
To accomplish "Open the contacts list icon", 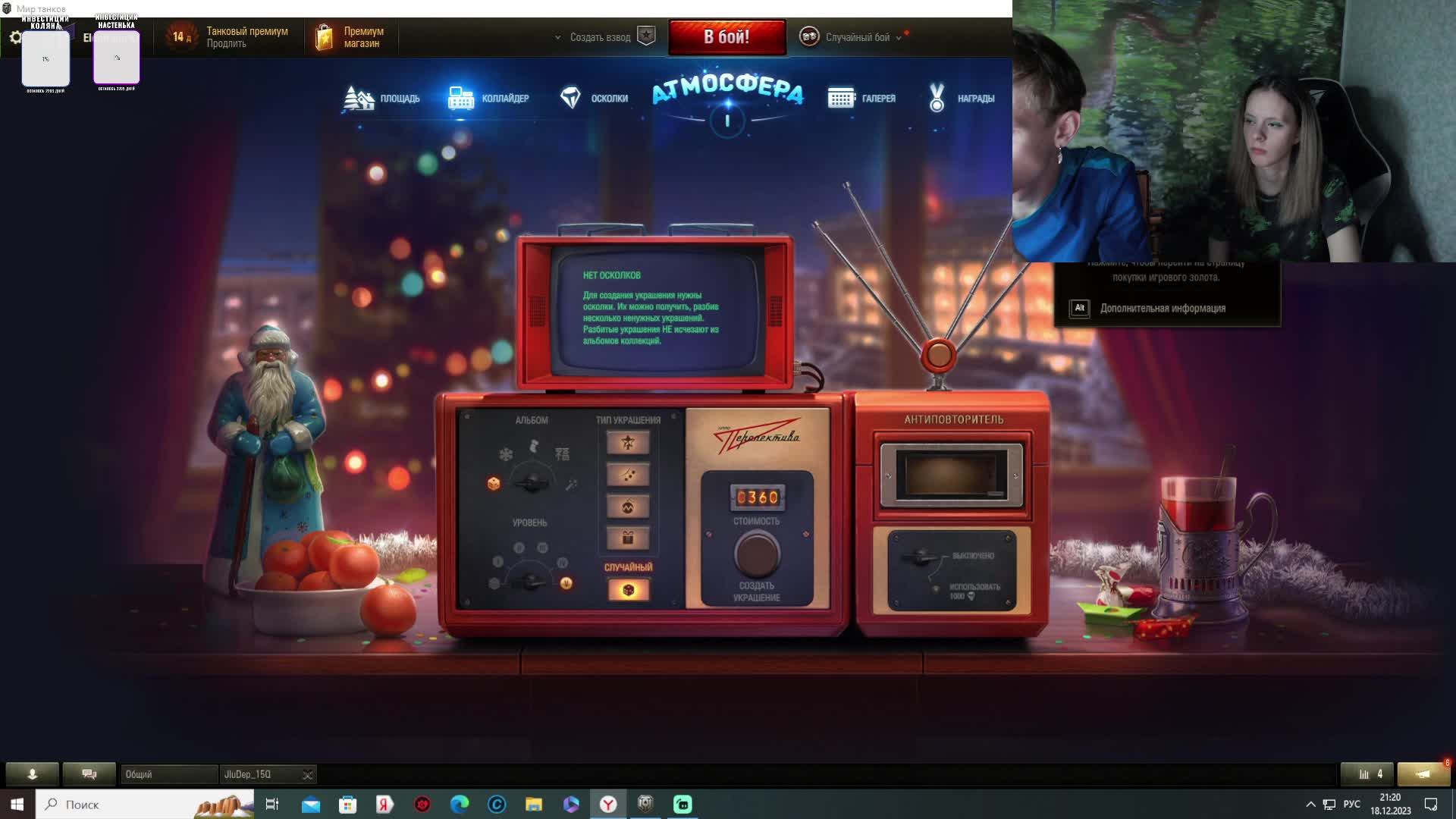I will point(32,773).
